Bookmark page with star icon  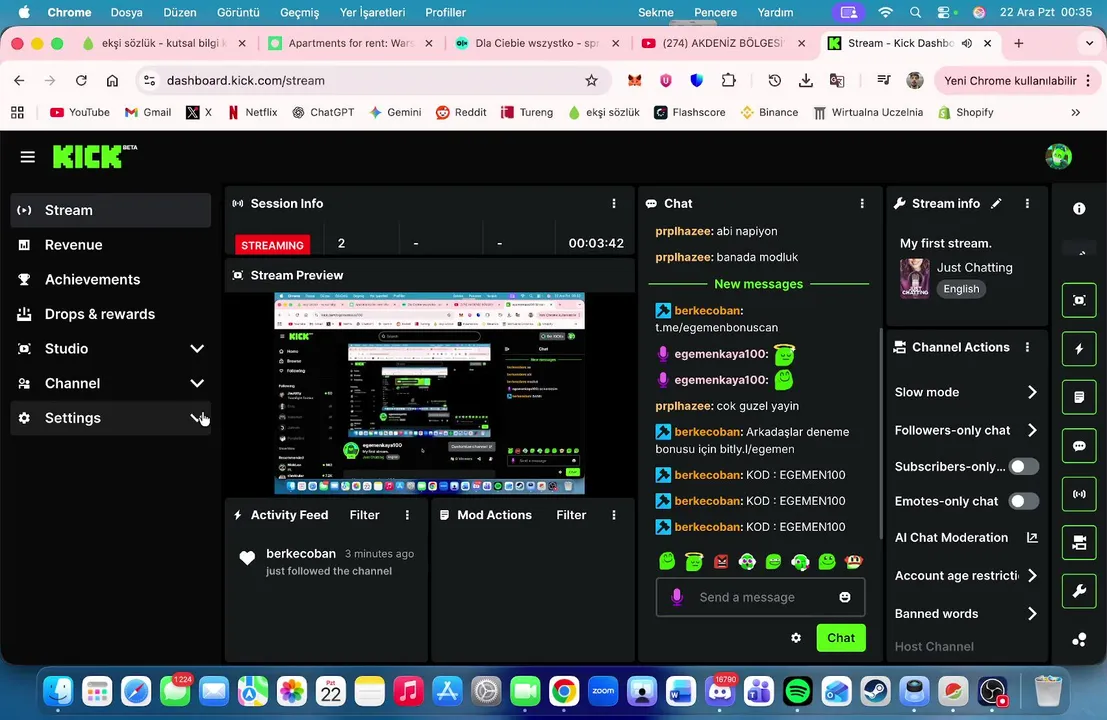pyautogui.click(x=591, y=80)
